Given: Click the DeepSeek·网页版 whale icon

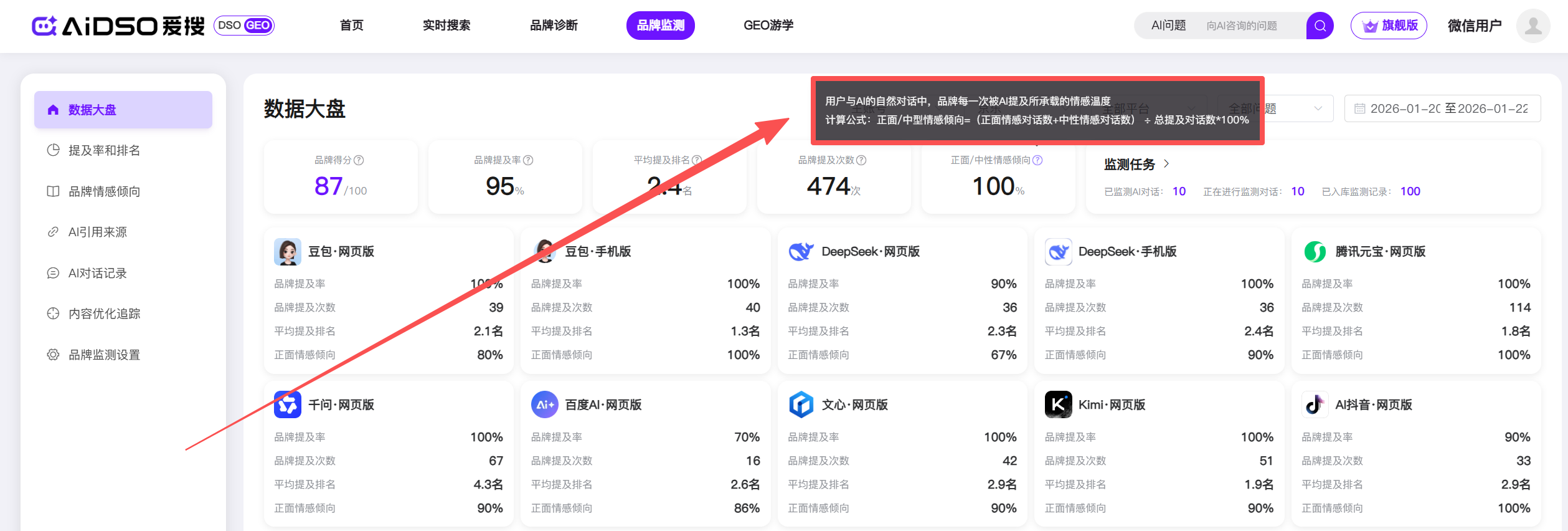Looking at the screenshot, I should pos(801,251).
